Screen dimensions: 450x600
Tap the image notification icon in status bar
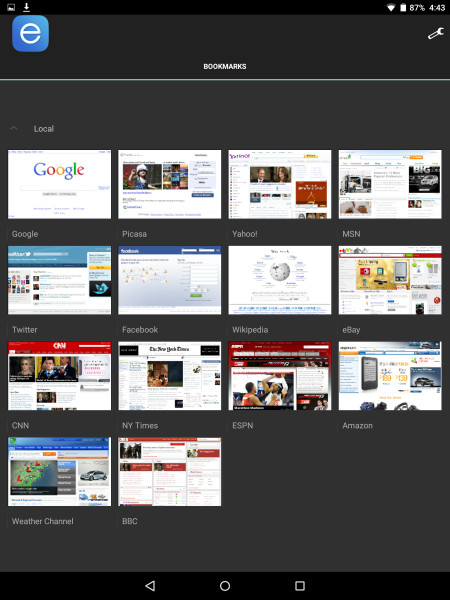[x=11, y=7]
